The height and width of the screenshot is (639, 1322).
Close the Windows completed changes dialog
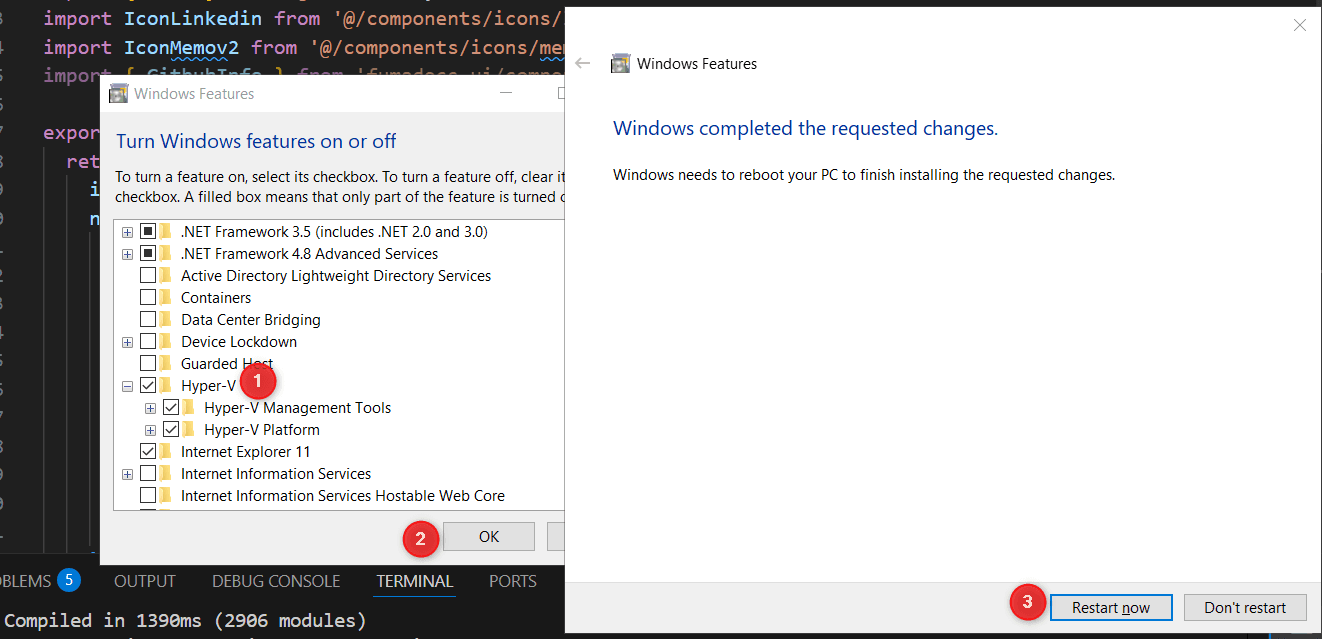point(1299,25)
